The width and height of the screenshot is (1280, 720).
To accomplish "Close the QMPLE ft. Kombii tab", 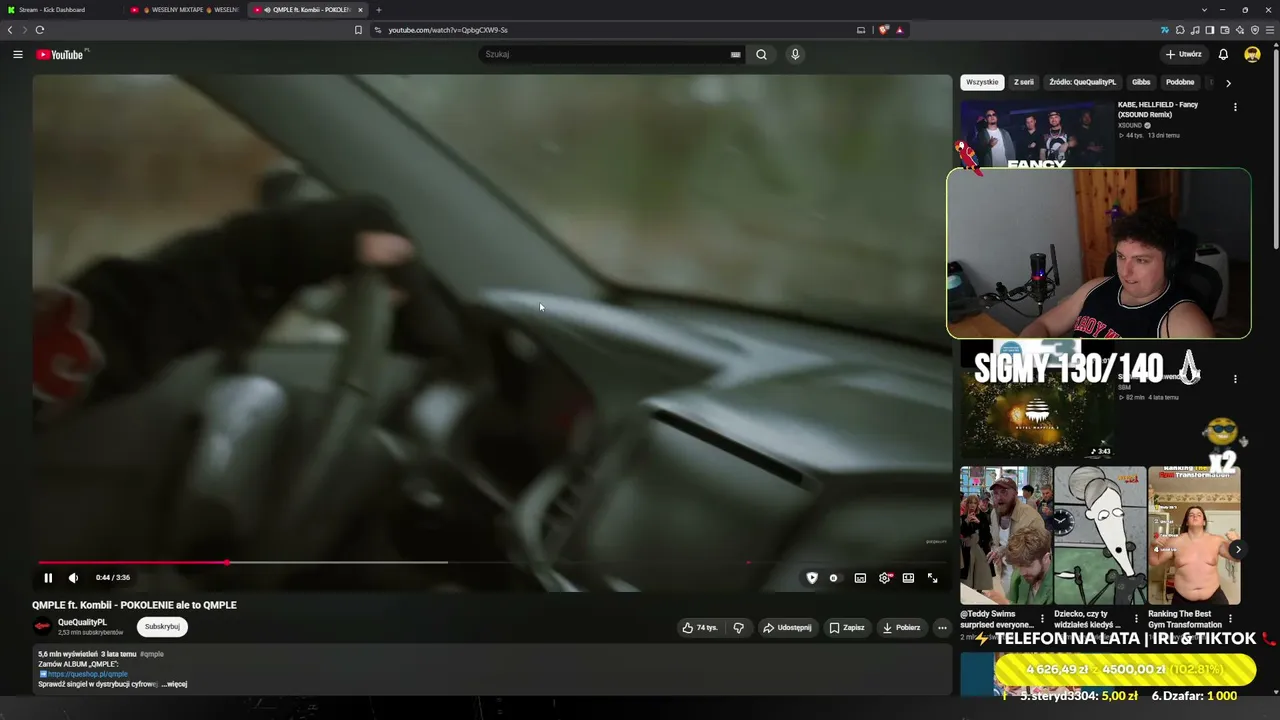I will pos(360,10).
